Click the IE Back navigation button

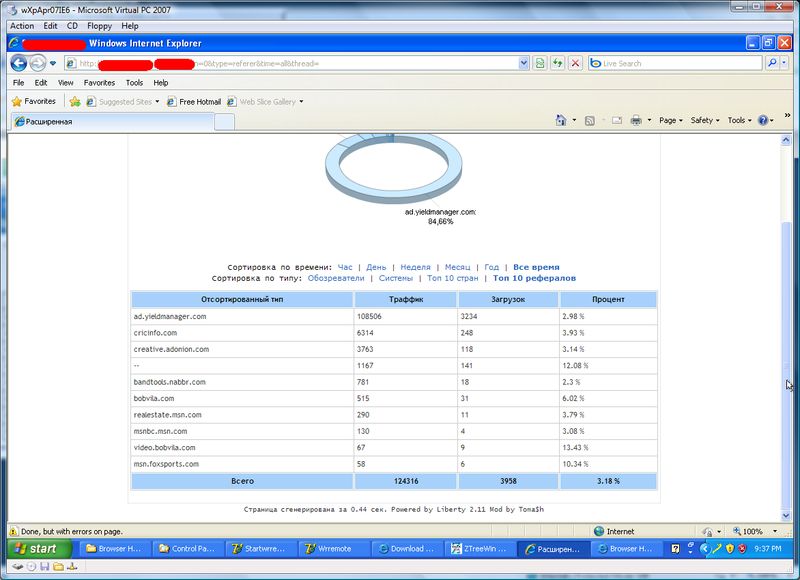[x=19, y=63]
